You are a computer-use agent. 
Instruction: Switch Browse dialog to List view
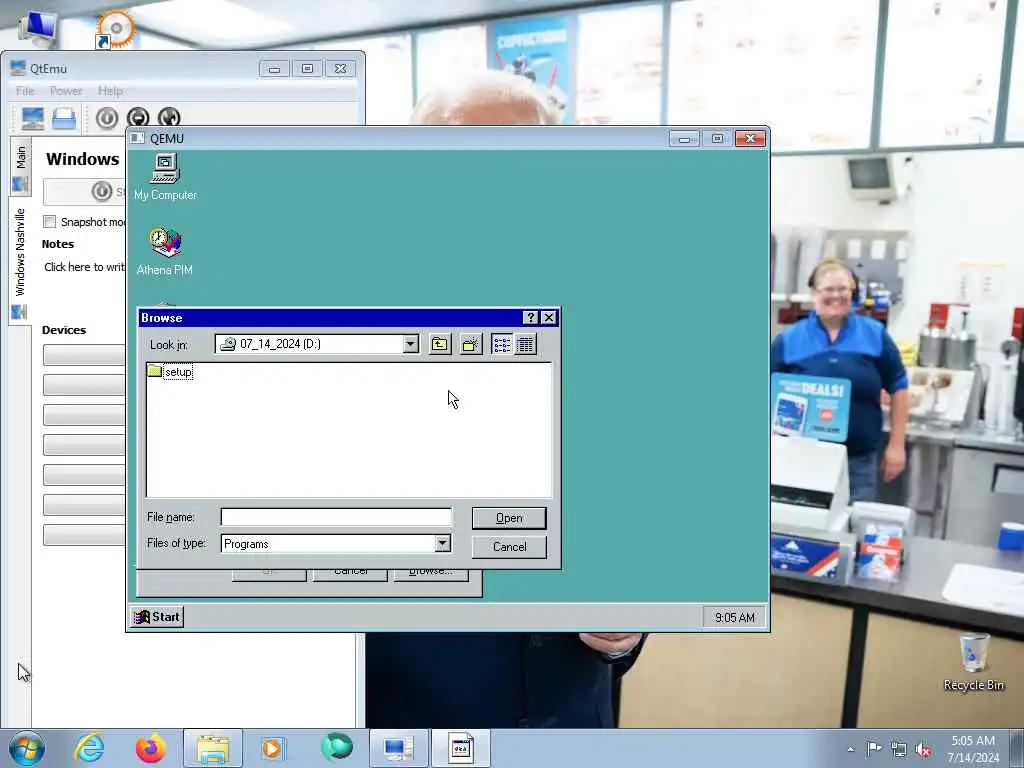pos(502,344)
